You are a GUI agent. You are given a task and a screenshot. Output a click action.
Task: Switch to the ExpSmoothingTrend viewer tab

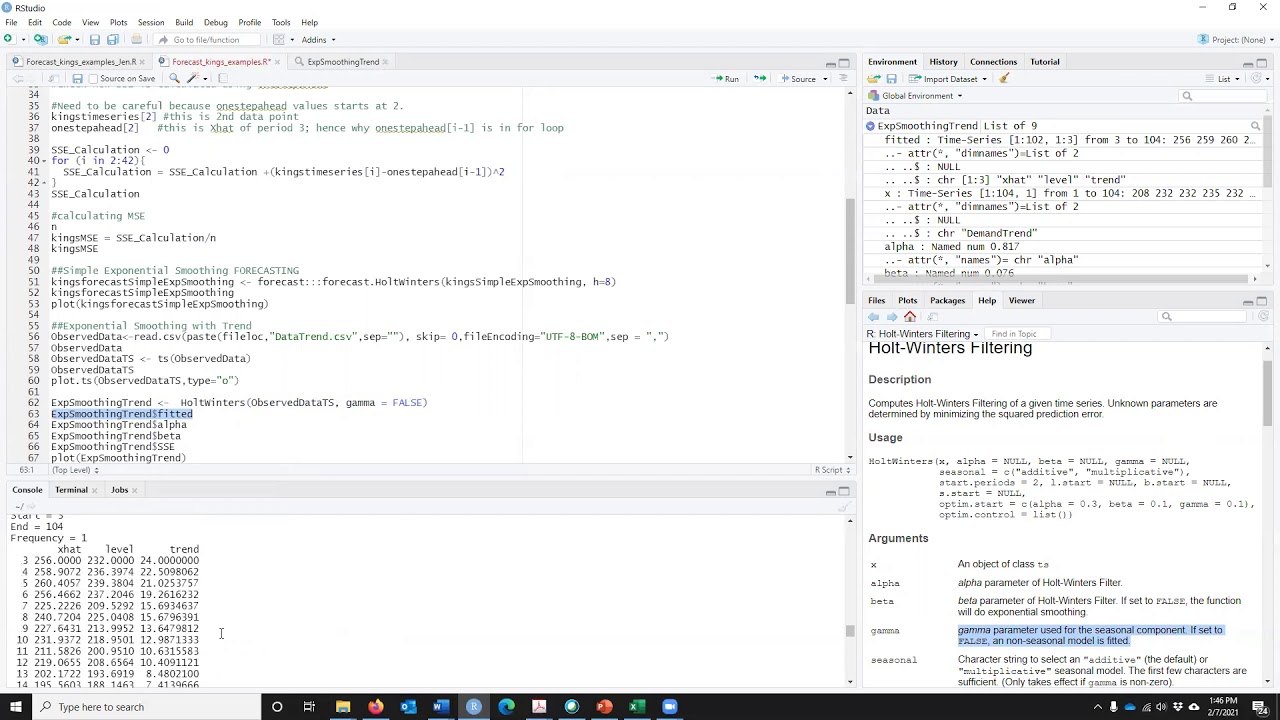coord(343,62)
